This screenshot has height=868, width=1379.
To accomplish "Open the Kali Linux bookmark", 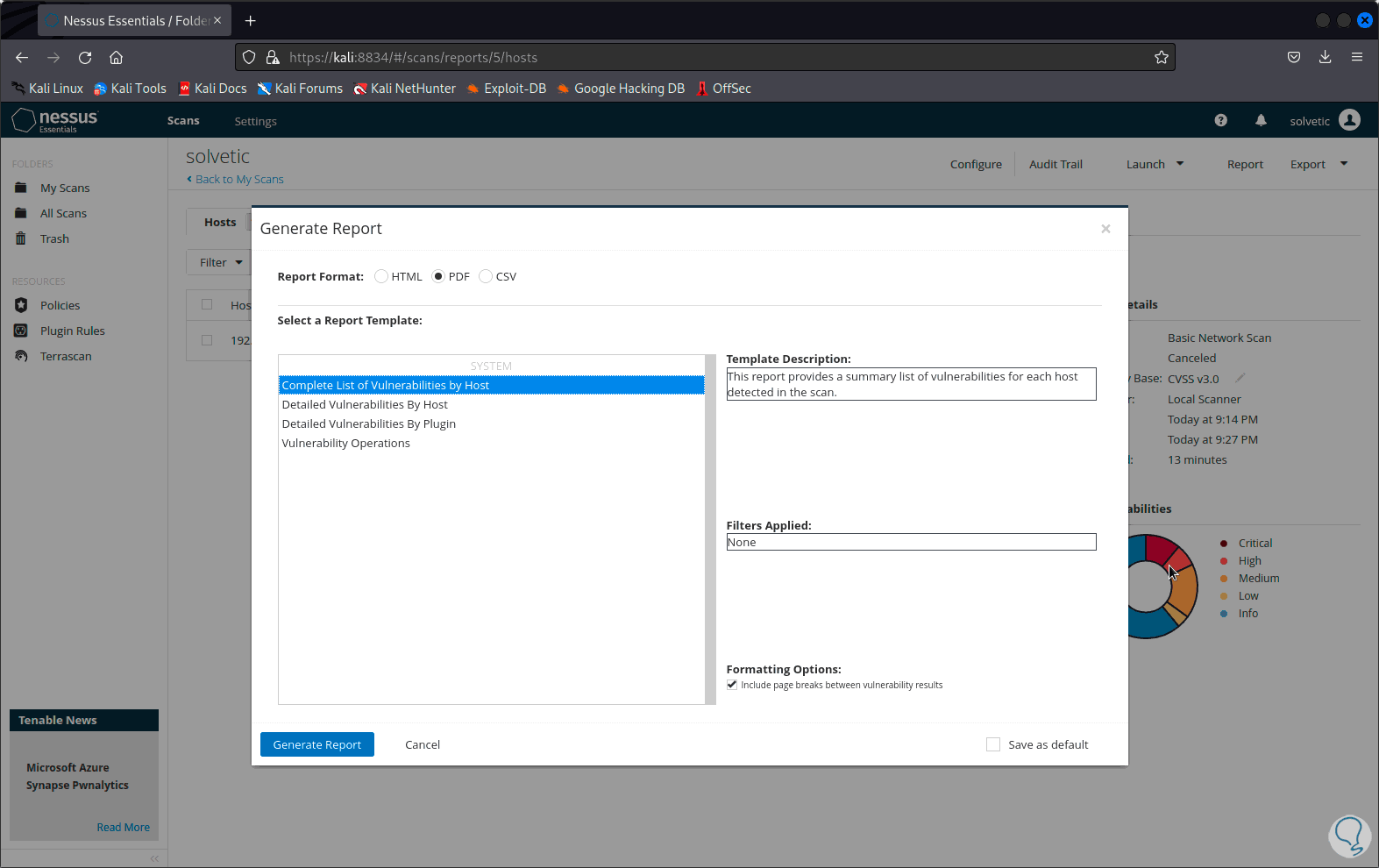I will click(47, 89).
